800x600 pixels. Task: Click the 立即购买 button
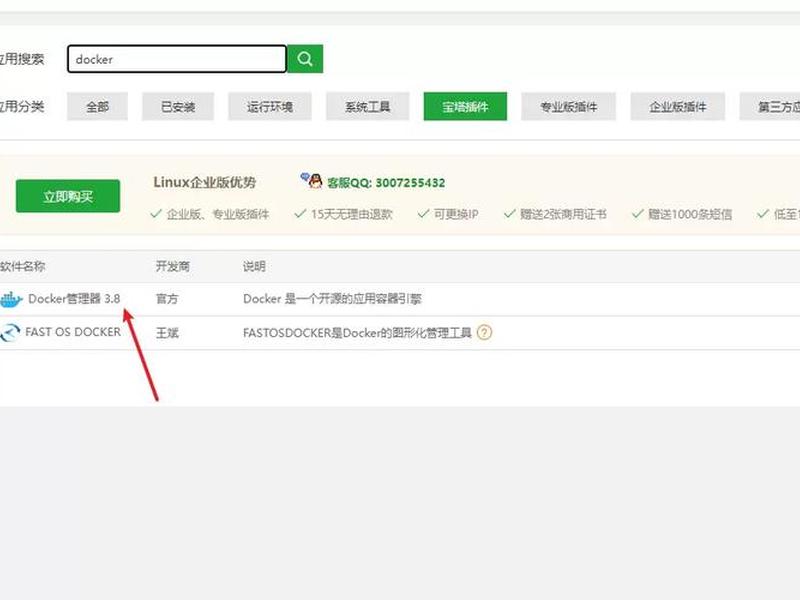68,196
